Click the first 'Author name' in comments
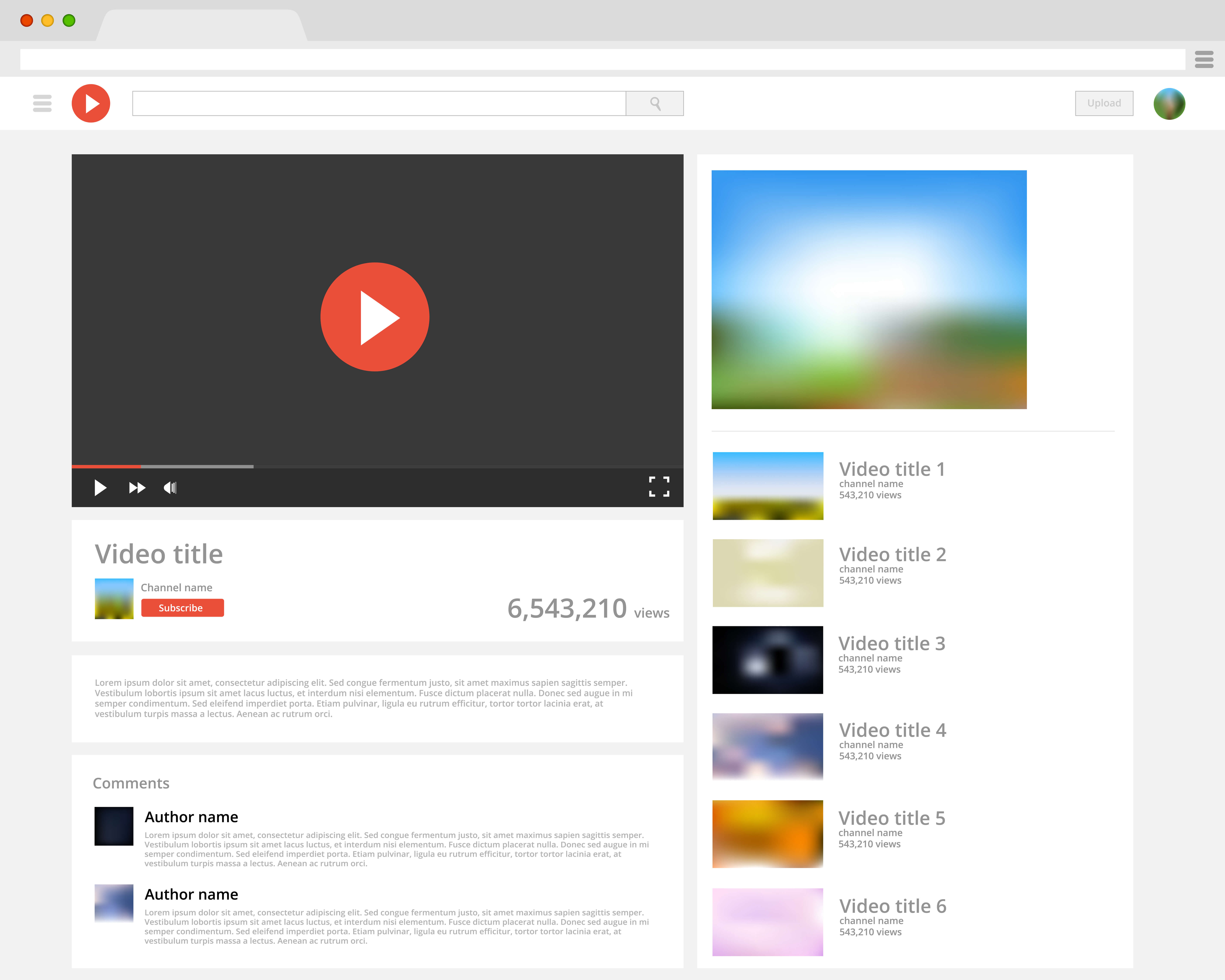1225x980 pixels. tap(191, 817)
